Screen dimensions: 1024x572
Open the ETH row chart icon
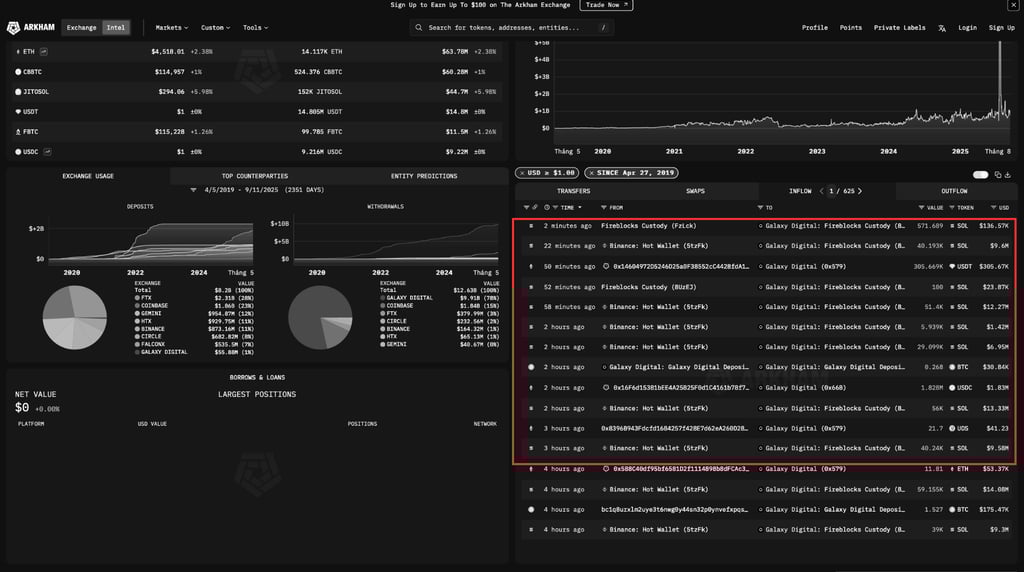tap(44, 52)
